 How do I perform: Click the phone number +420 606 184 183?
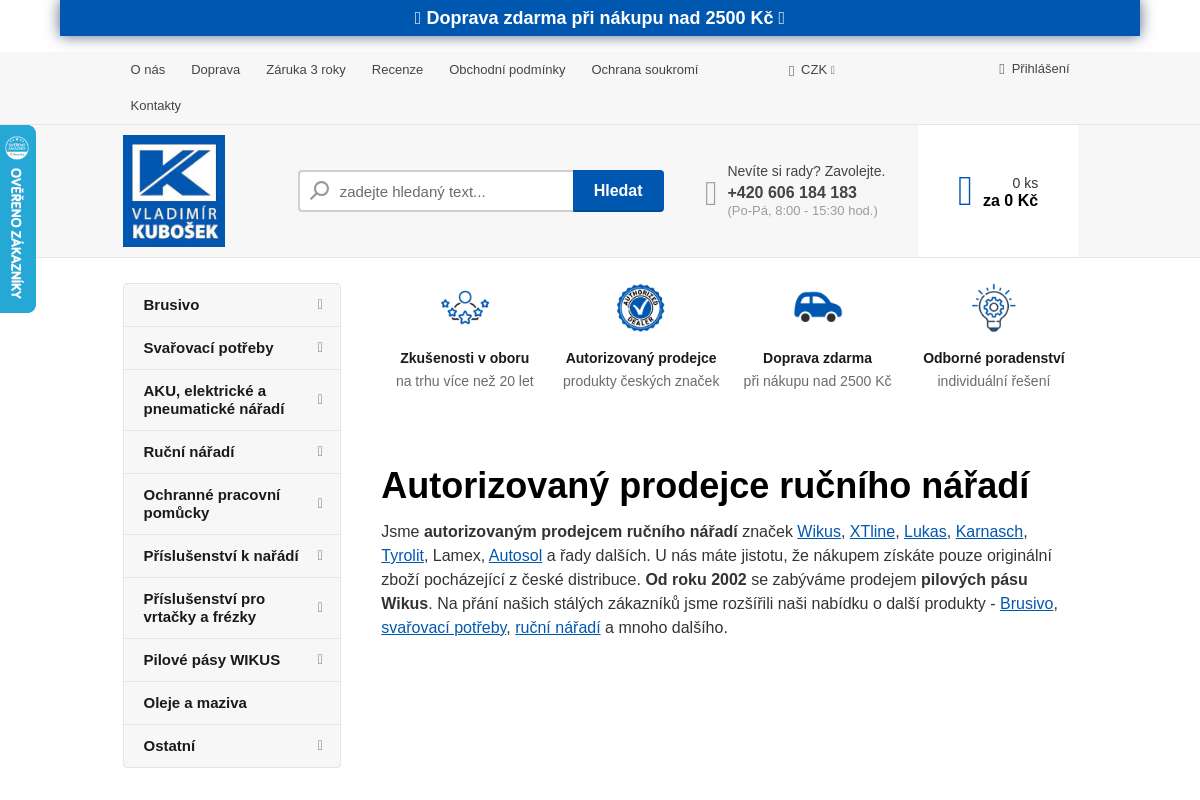pyautogui.click(x=792, y=193)
